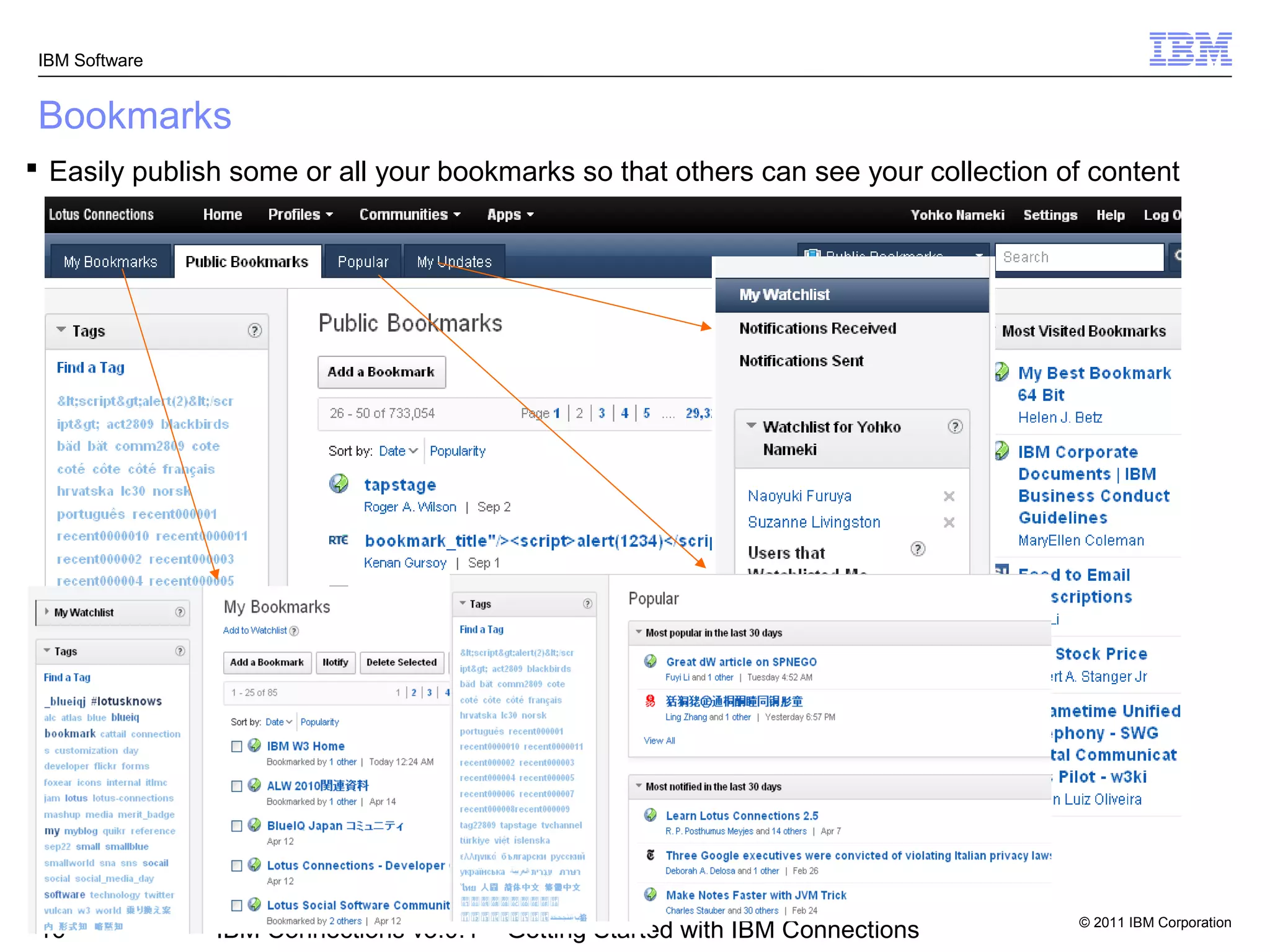Click help icon next to Add to Watchlist
The image size is (1270, 952).
(295, 631)
